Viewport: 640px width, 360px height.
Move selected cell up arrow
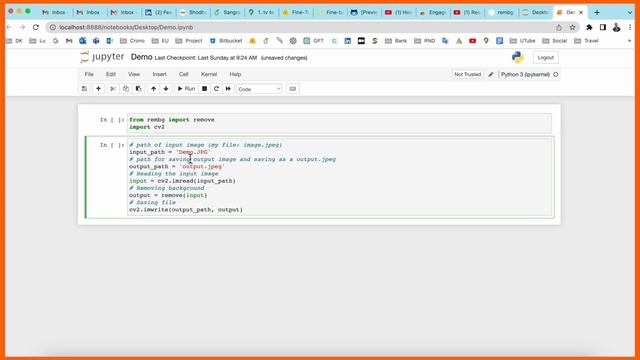click(x=153, y=89)
